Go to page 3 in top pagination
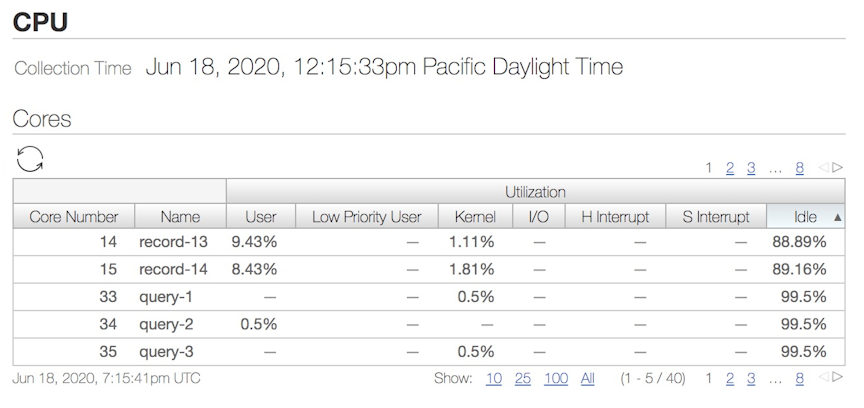Viewport: 864px width, 408px height. tap(750, 168)
